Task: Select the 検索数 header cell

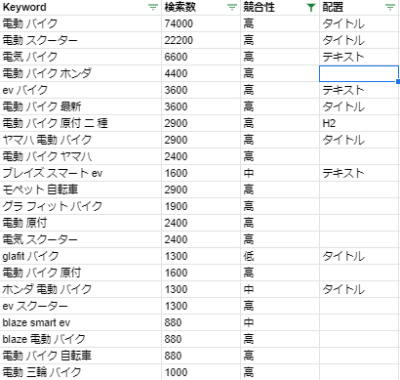Action: pyautogui.click(x=201, y=7)
